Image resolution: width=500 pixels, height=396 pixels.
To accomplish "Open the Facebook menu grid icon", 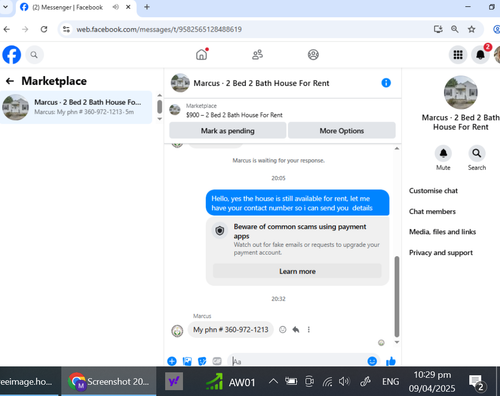I will [458, 55].
